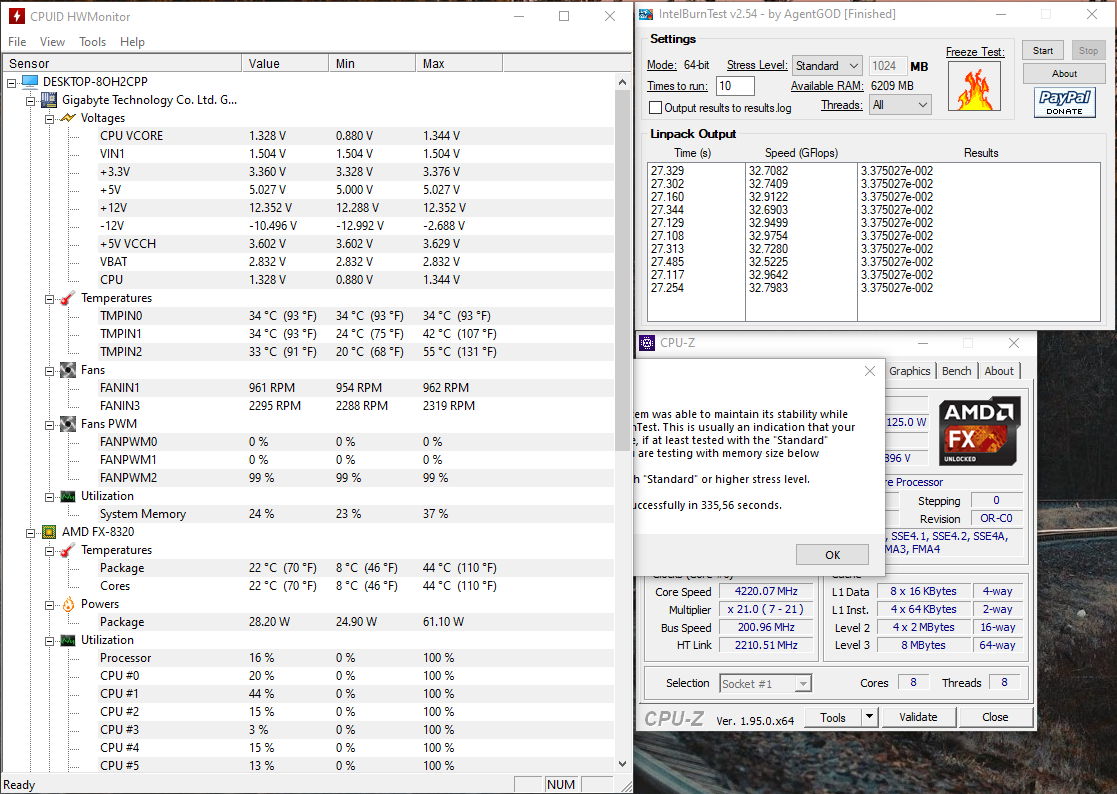The image size is (1117, 794).
Task: Click the CPU-Z title bar icon
Action: (x=647, y=343)
